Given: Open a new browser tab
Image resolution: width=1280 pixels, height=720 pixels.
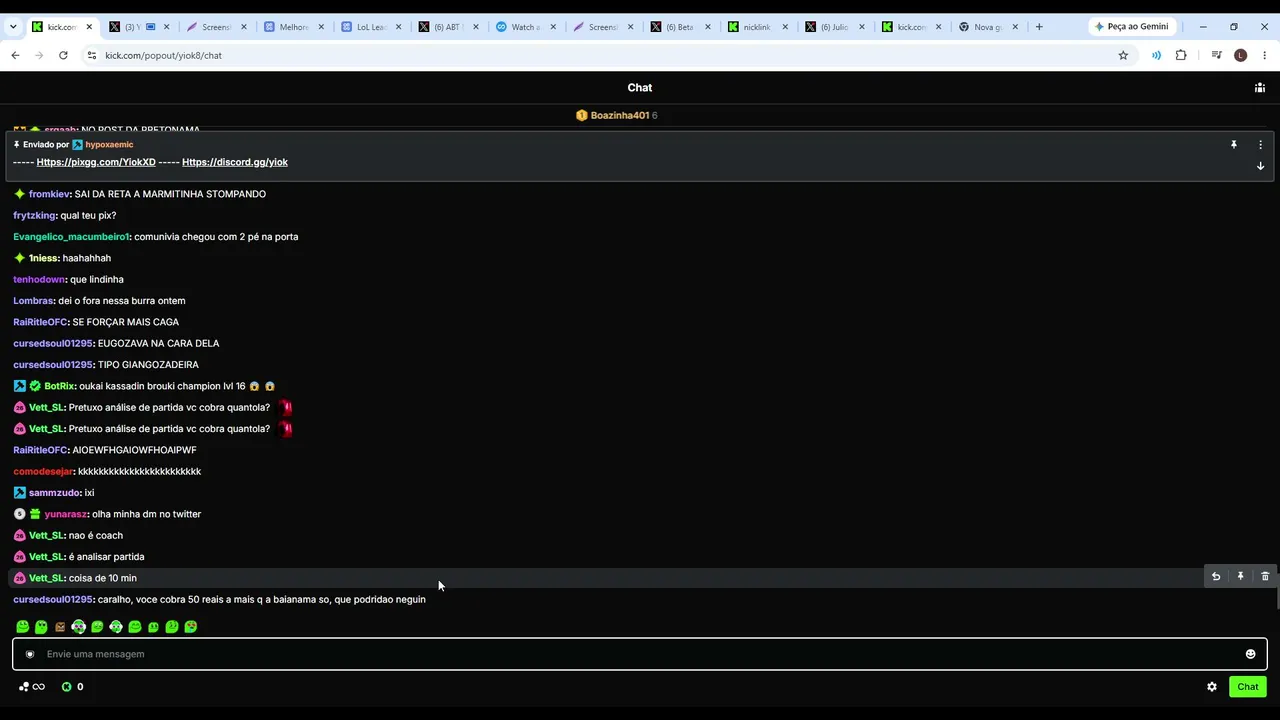Looking at the screenshot, I should click(1039, 27).
